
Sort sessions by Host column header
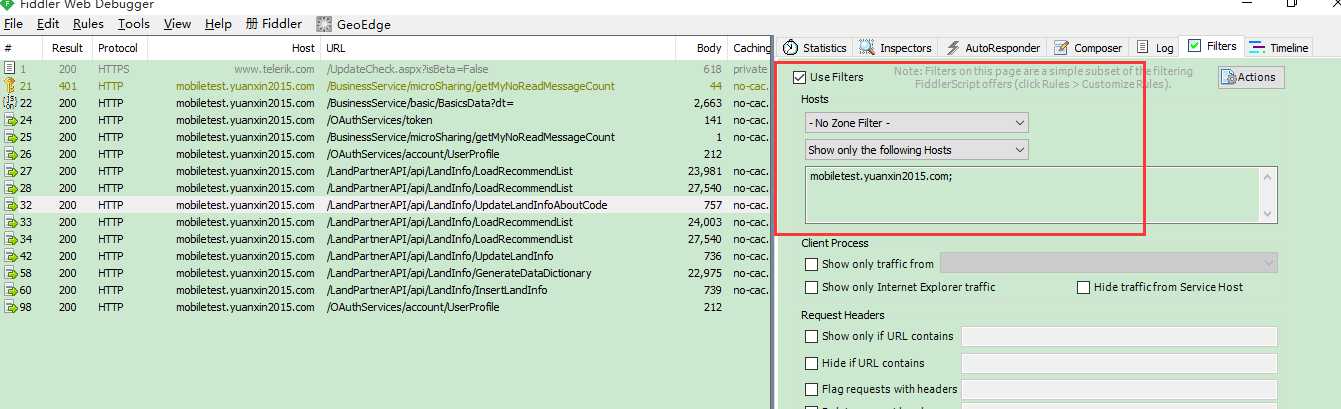233,48
